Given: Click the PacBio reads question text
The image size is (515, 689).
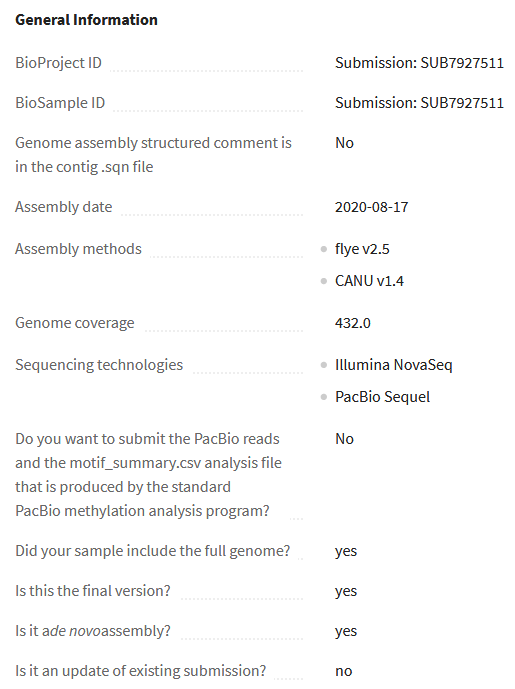Looking at the screenshot, I should [x=149, y=475].
